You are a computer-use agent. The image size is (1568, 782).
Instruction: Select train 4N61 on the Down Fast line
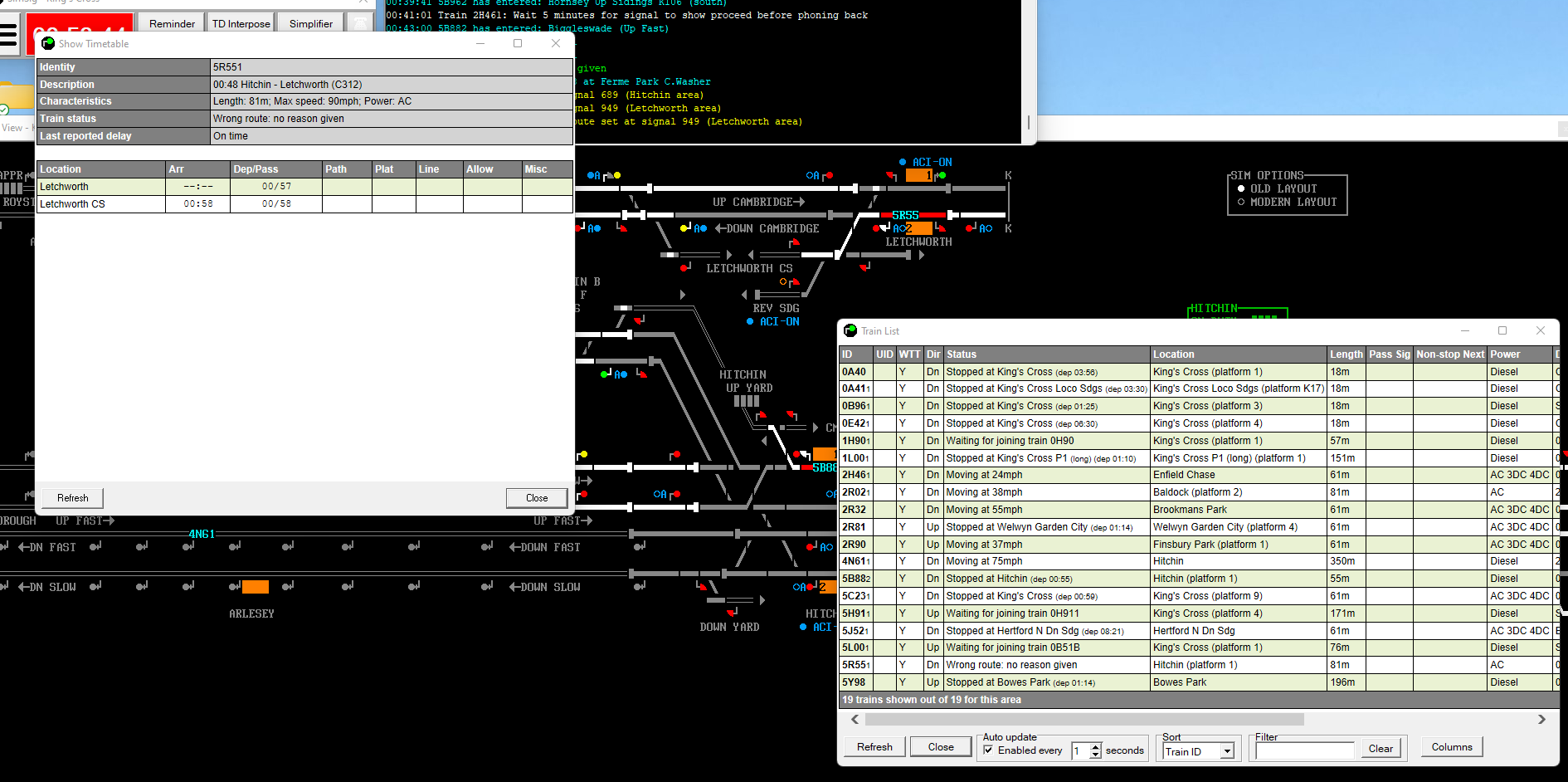tap(202, 534)
